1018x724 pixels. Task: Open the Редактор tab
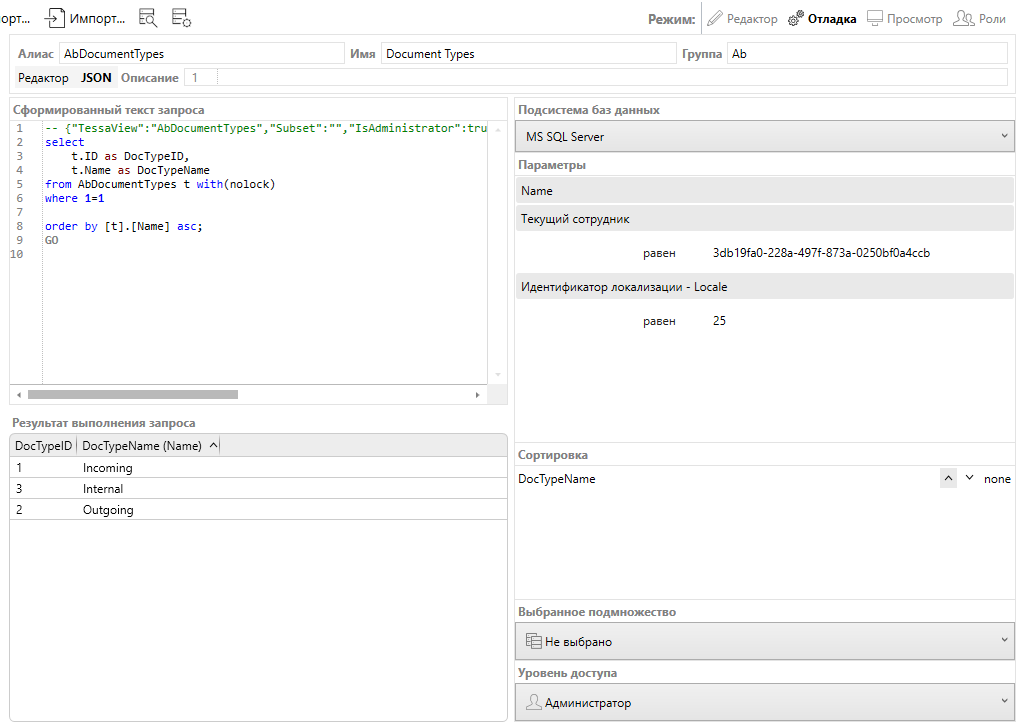tap(43, 78)
